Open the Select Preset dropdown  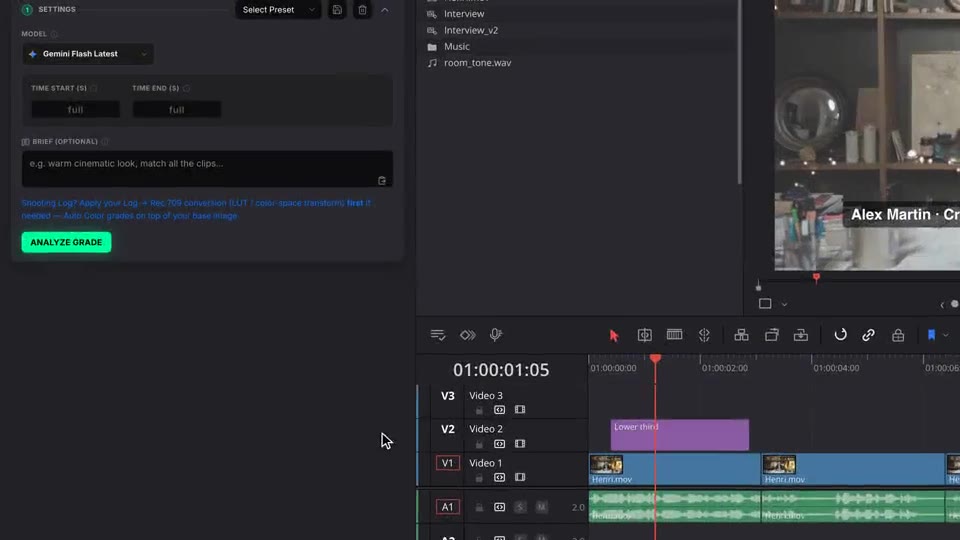(x=278, y=10)
